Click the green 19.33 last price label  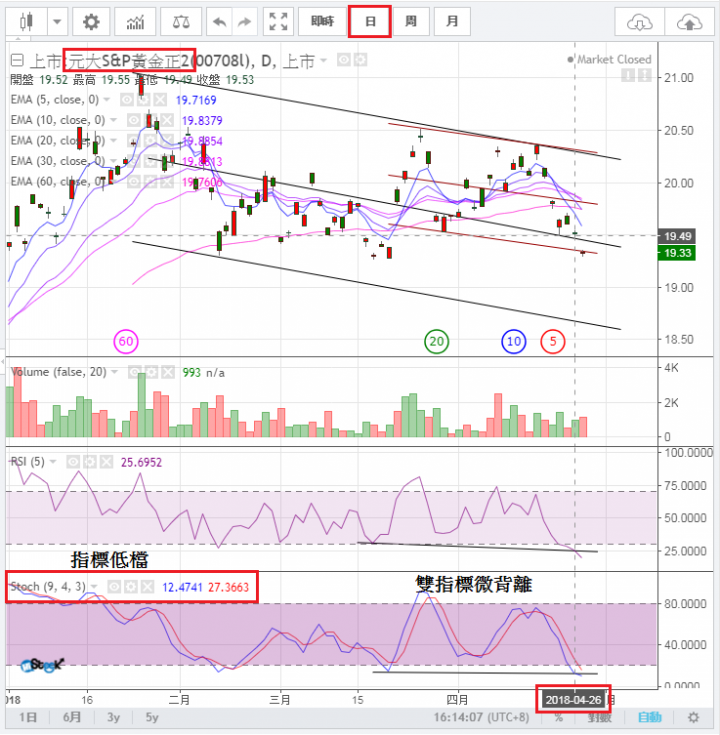tap(677, 253)
